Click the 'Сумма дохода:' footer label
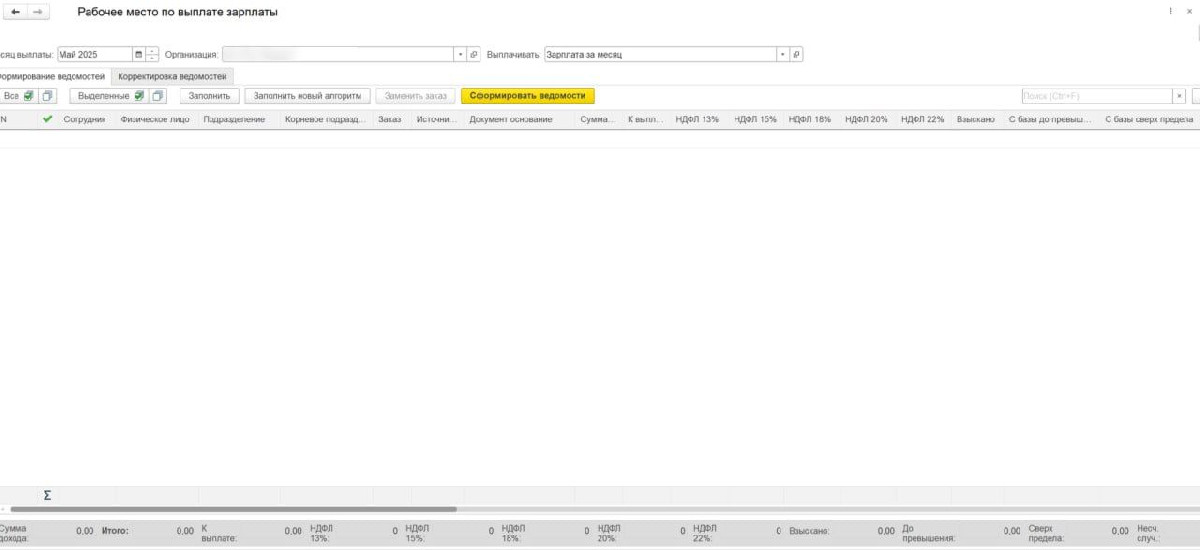The image size is (1200, 550). pyautogui.click(x=14, y=532)
